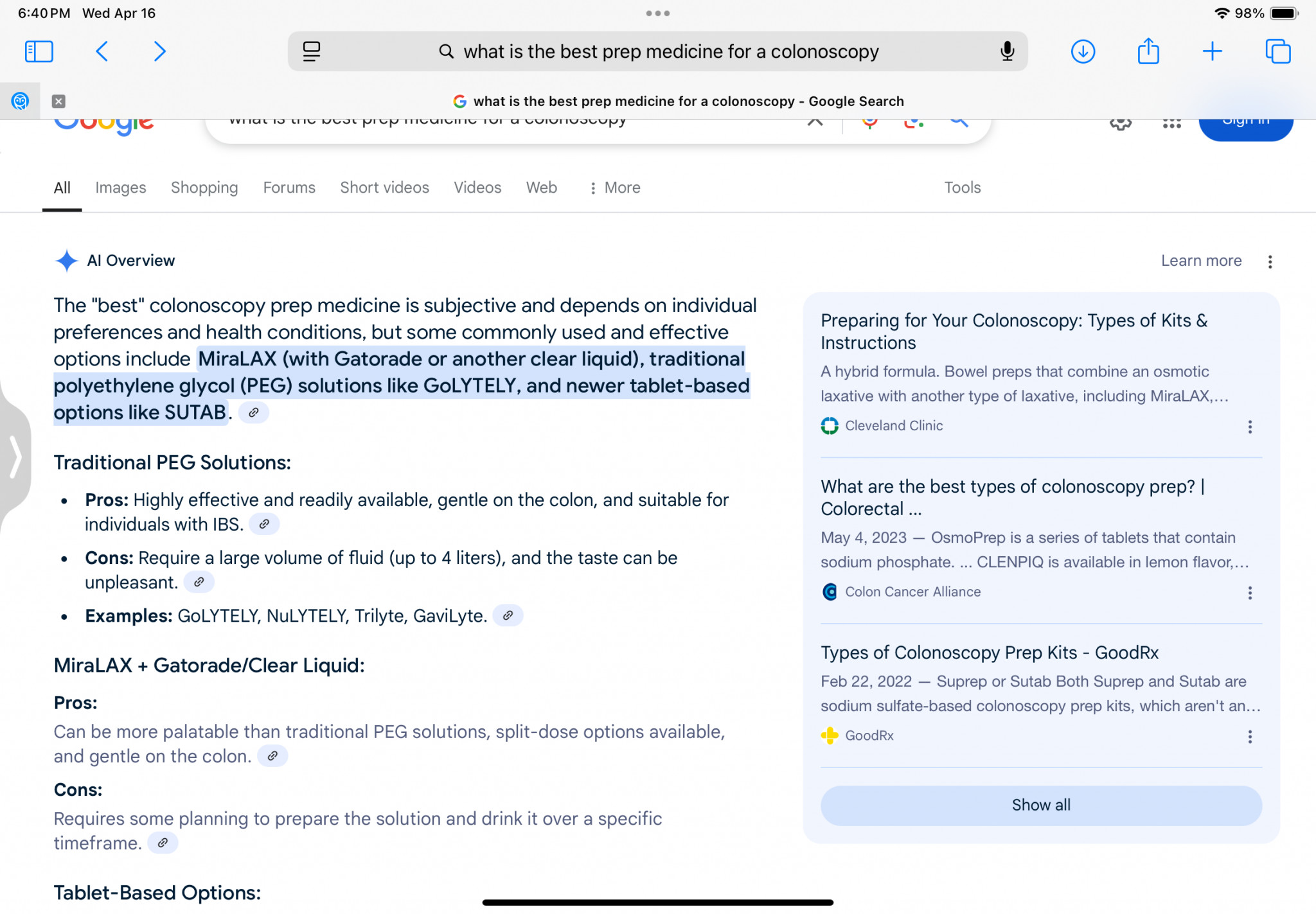Open the Safari downloads icon
The image size is (1316, 914).
[x=1083, y=51]
